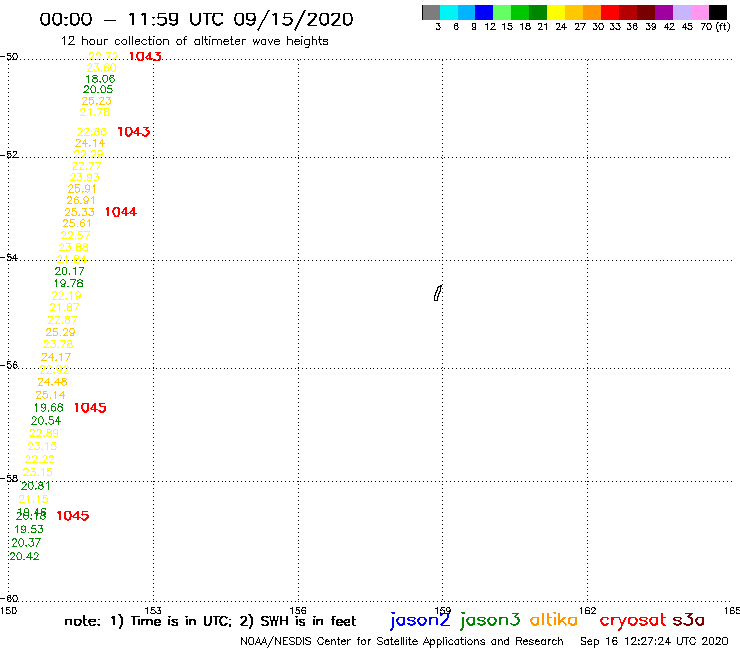Click the wave height value 25.23
740x650 pixels.
96,101
